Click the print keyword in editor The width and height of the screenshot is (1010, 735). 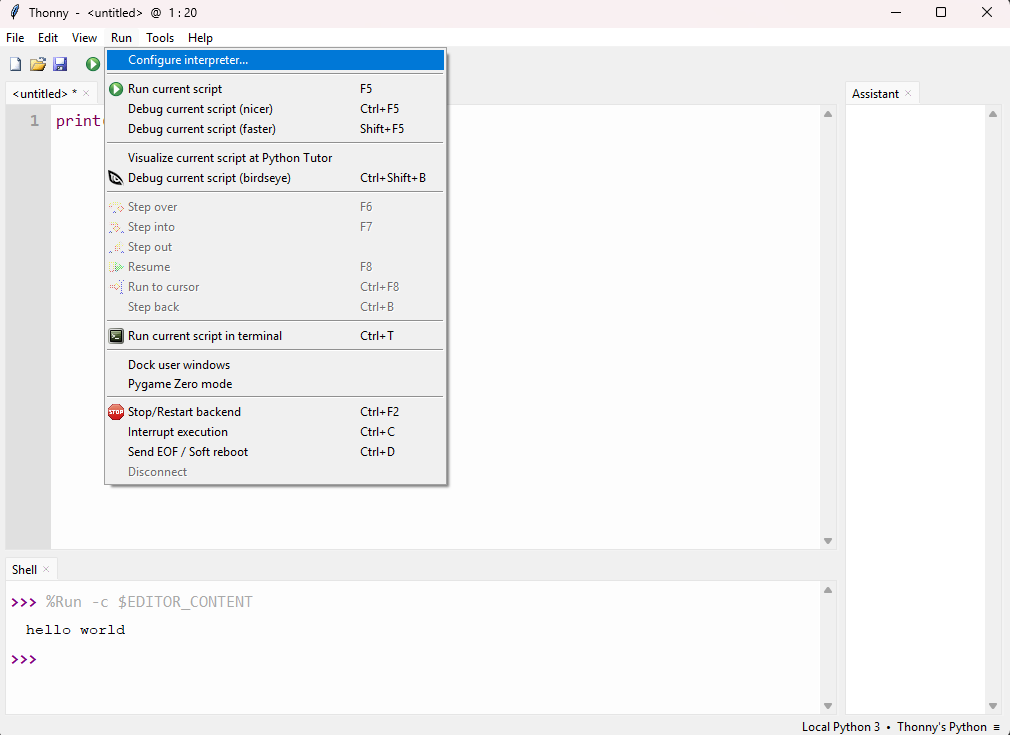pyautogui.click(x=79, y=121)
